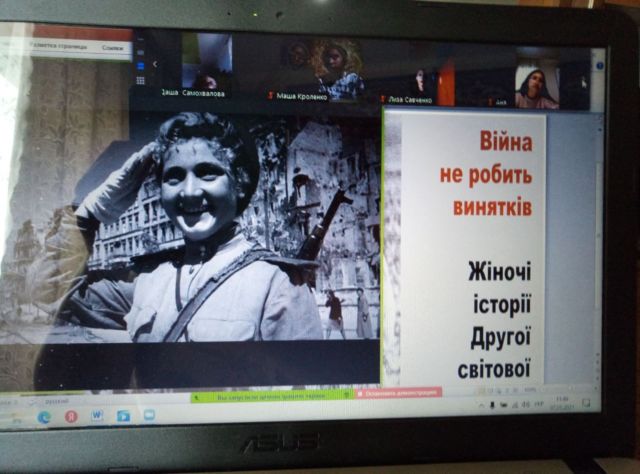This screenshot has width=640, height=474.
Task: Click the microphone icon in system tray
Action: click(493, 405)
